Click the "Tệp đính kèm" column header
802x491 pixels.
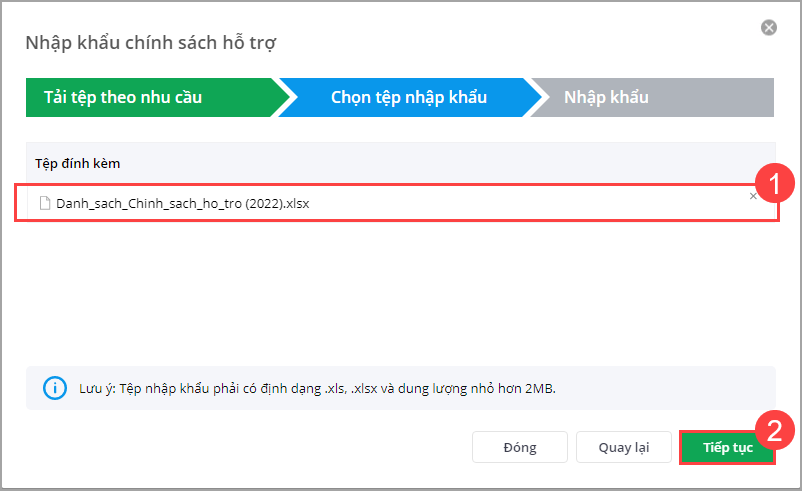[x=78, y=162]
